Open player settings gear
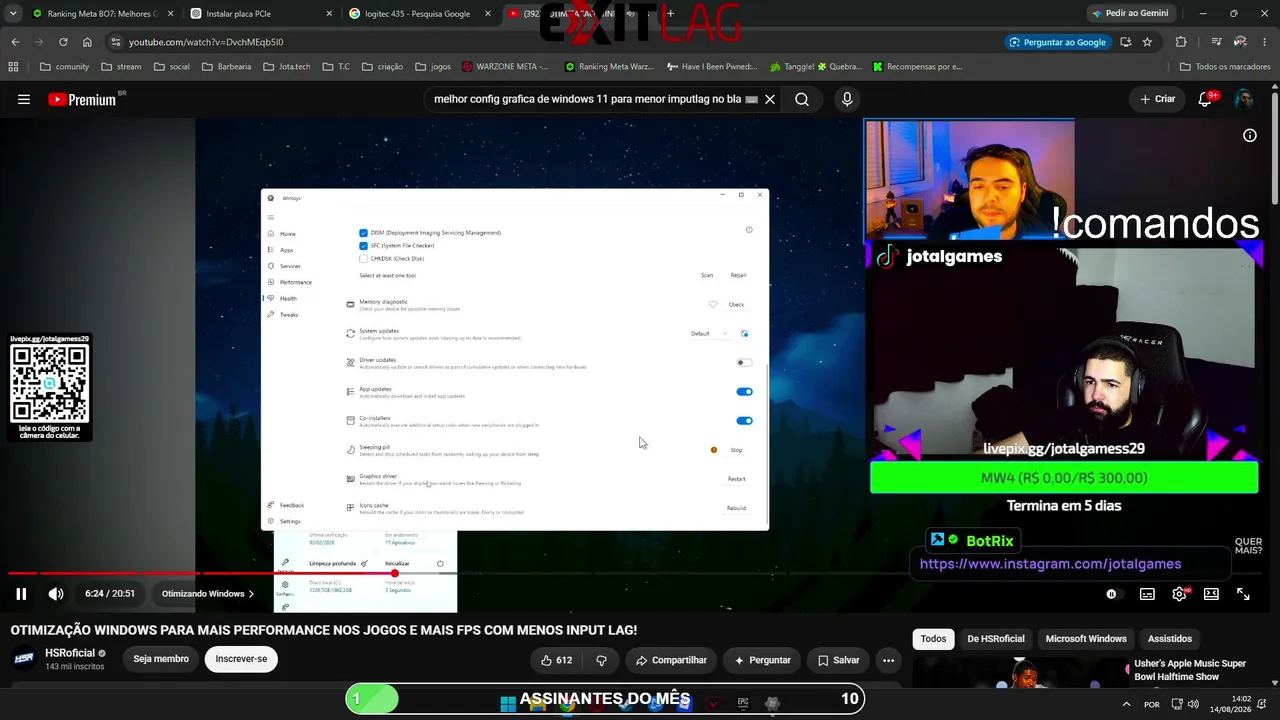This screenshot has height=720, width=1280. point(1179,594)
